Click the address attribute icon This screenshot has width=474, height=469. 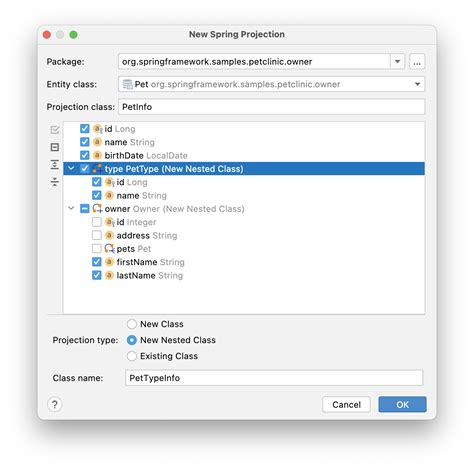[109, 235]
